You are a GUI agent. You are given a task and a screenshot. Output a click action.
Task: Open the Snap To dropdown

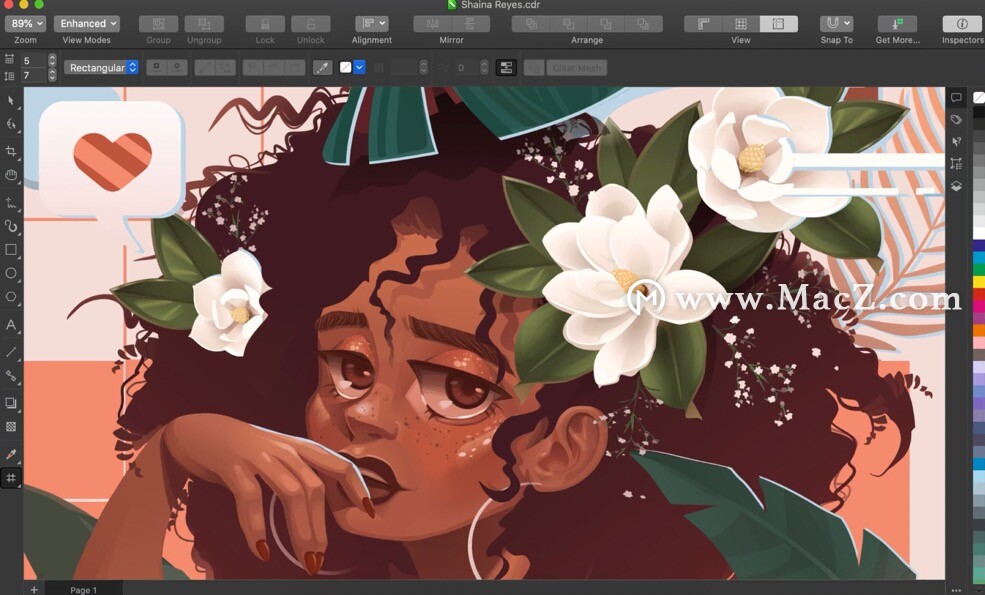(x=836, y=24)
